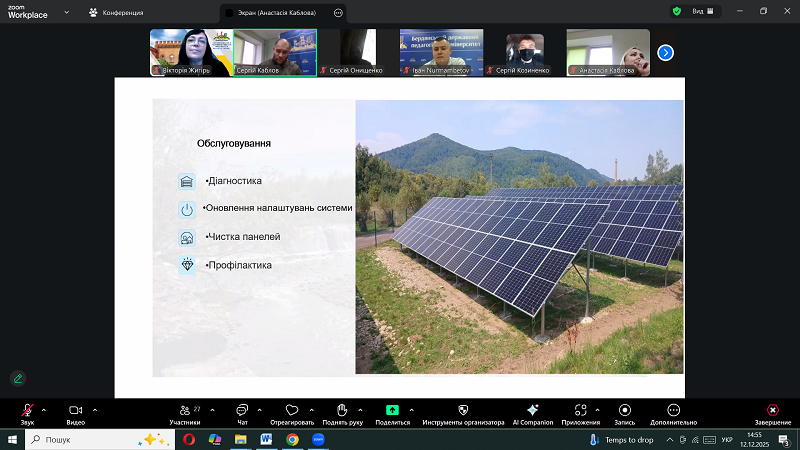Open Инструменты организатора host tools
The height and width of the screenshot is (450, 800).
pyautogui.click(x=461, y=410)
